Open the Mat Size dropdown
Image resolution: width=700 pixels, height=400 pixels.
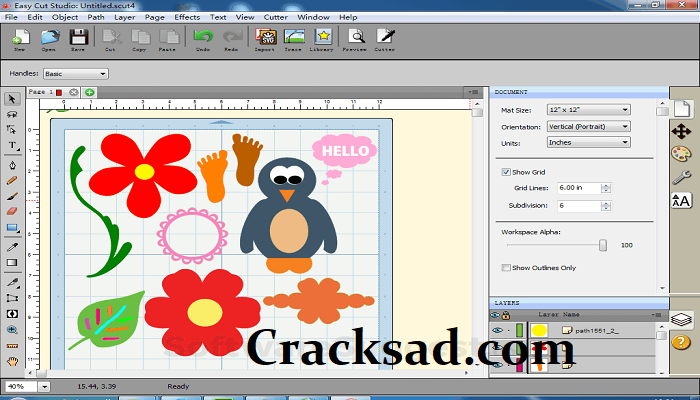(x=588, y=110)
